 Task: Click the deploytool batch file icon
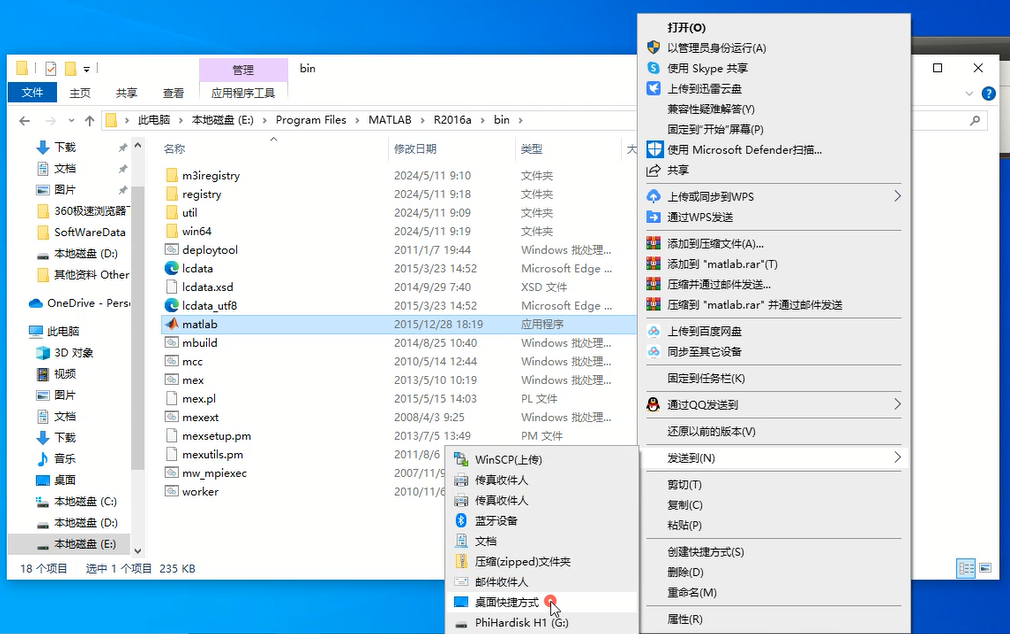(171, 249)
